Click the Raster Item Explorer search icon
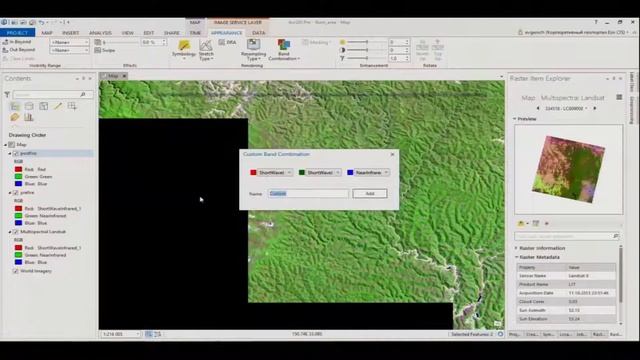This screenshot has width=640, height=360. [x=616, y=236]
